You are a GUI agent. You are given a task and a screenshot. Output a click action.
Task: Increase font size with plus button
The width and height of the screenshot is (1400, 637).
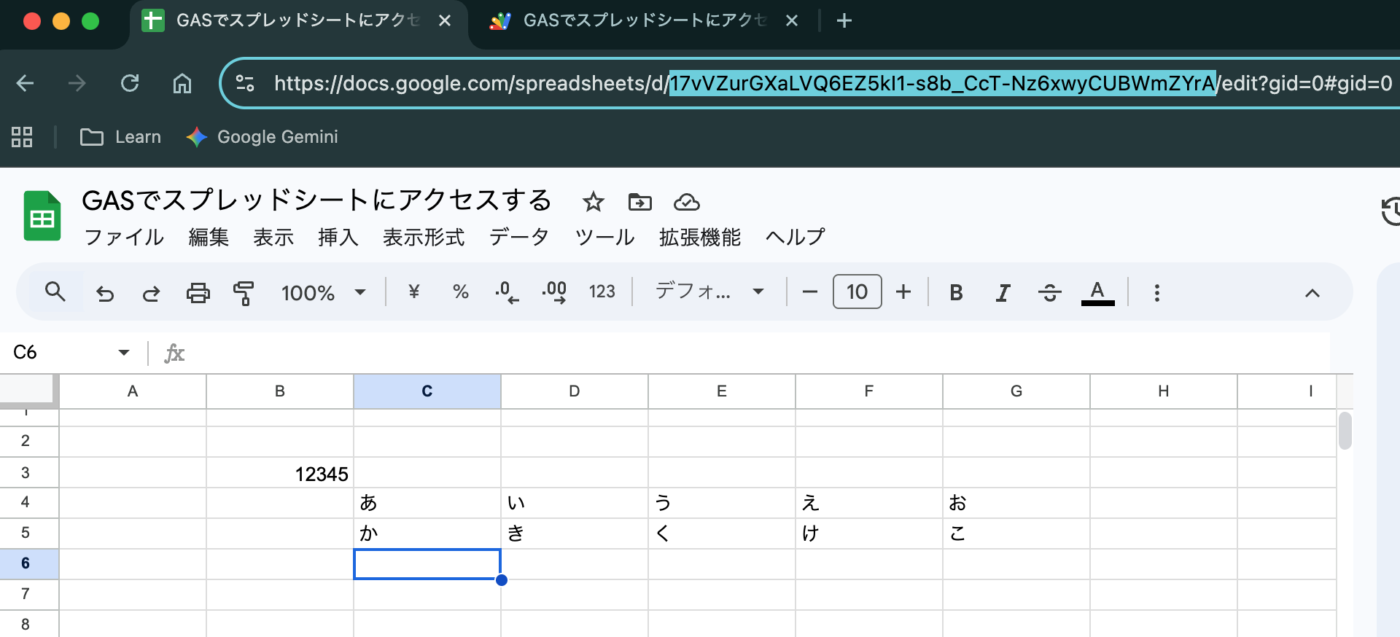(903, 292)
